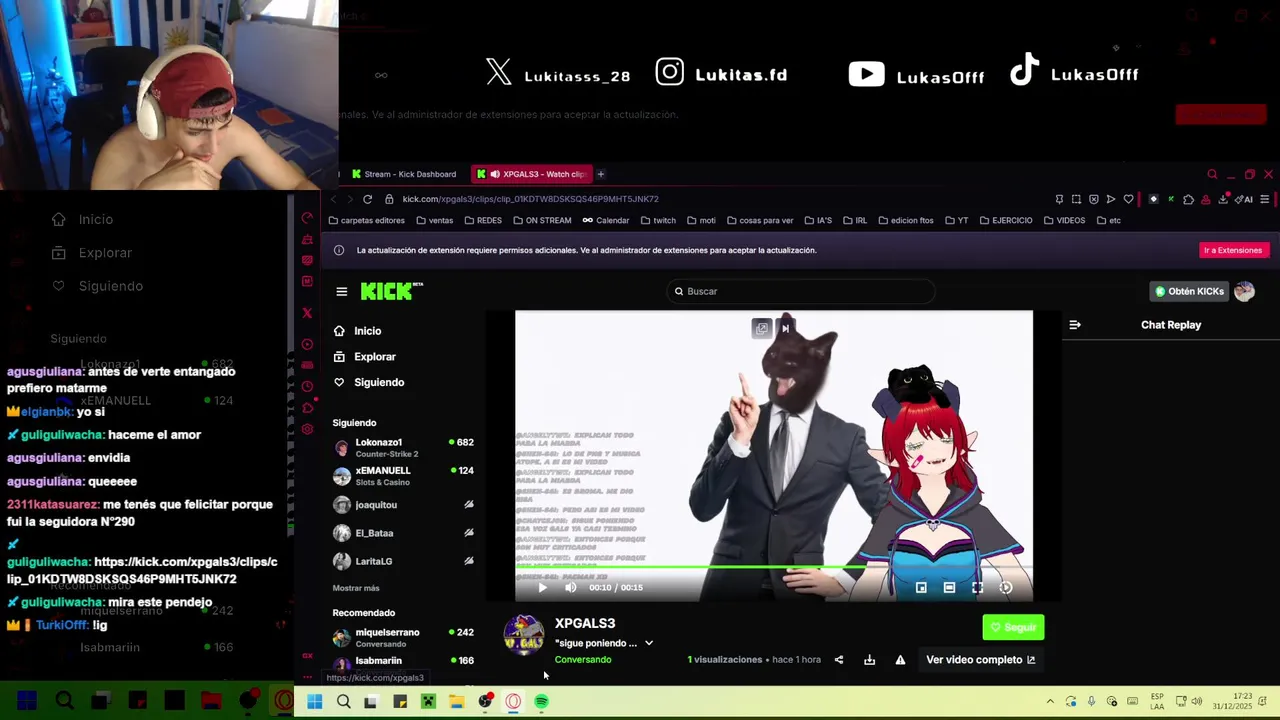The width and height of the screenshot is (1280, 720).
Task: Reload the browser page
Action: pos(368,199)
